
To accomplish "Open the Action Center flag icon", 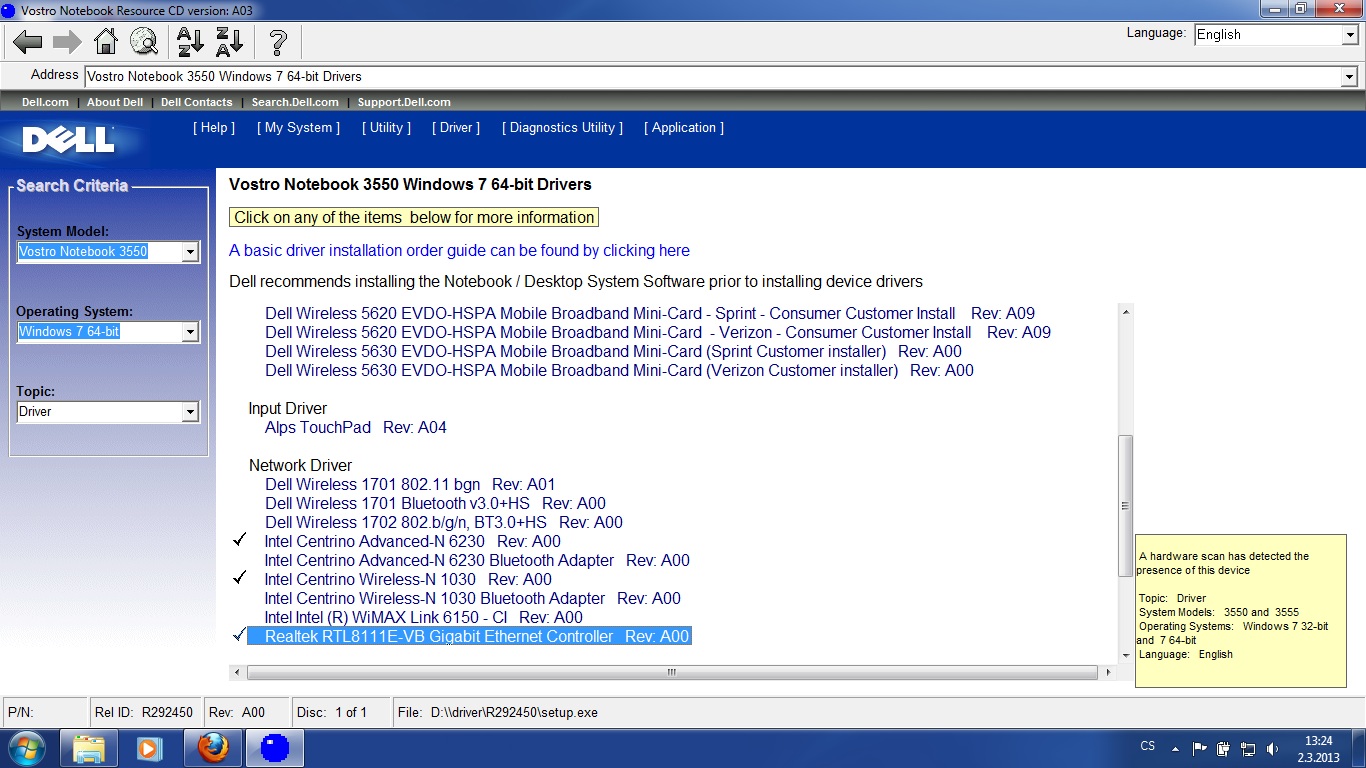I will click(1200, 748).
